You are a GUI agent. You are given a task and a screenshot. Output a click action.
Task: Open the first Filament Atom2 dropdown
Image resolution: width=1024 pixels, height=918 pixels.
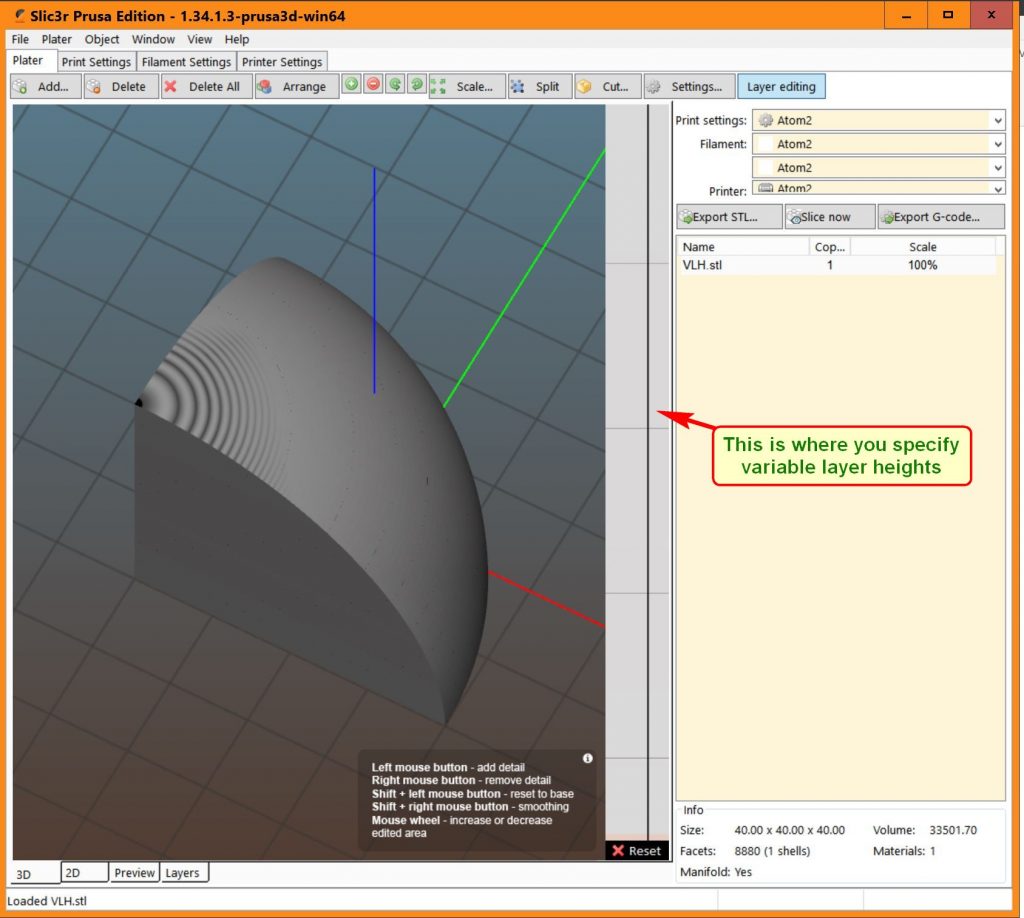click(878, 144)
